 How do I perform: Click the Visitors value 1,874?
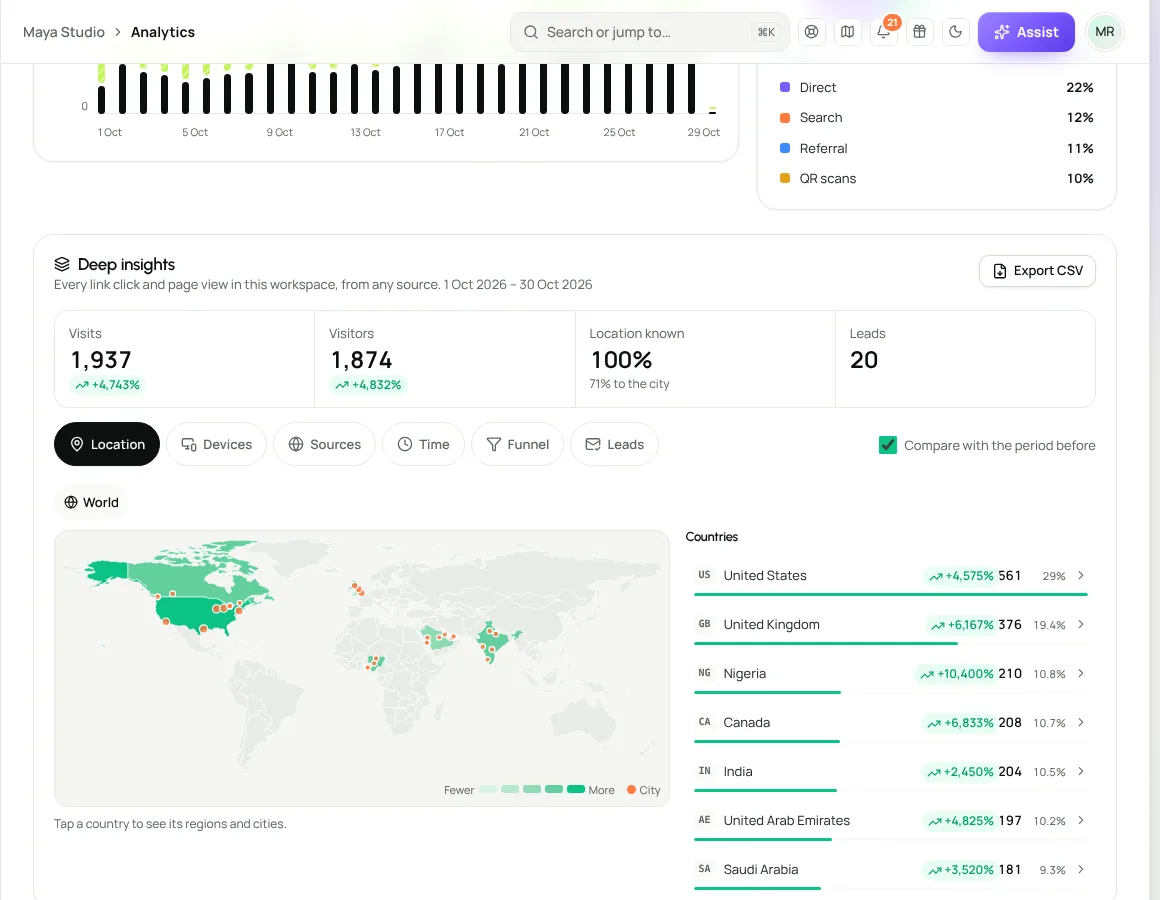point(361,359)
